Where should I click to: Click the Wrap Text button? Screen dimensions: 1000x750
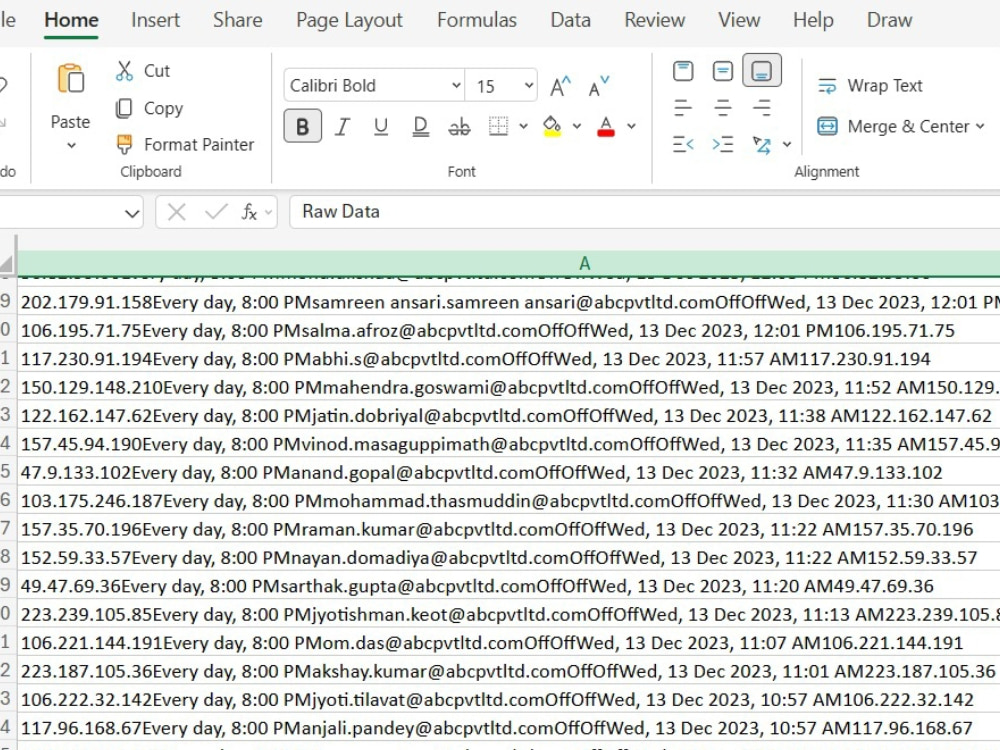click(x=870, y=85)
